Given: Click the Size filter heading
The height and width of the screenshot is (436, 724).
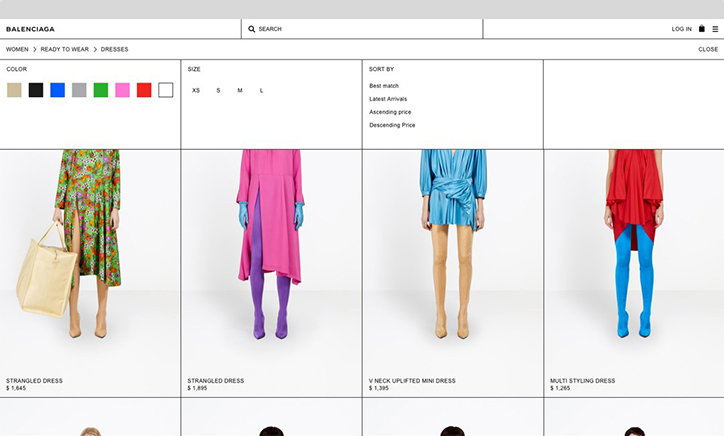Looking at the screenshot, I should pos(194,69).
